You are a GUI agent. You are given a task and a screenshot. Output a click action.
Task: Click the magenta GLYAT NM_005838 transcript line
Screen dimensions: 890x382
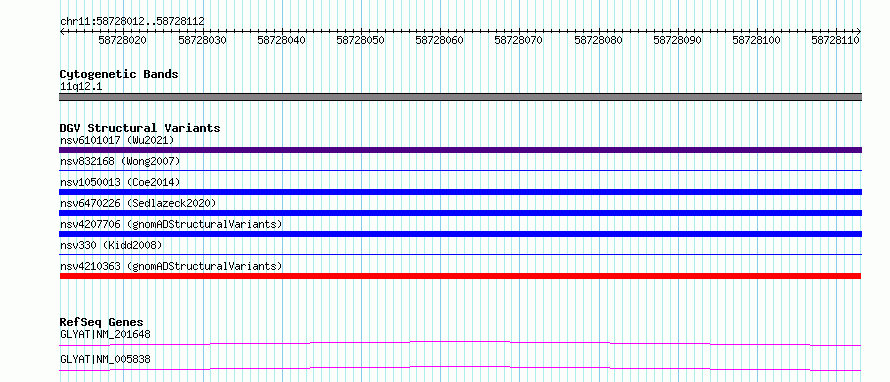tap(460, 368)
